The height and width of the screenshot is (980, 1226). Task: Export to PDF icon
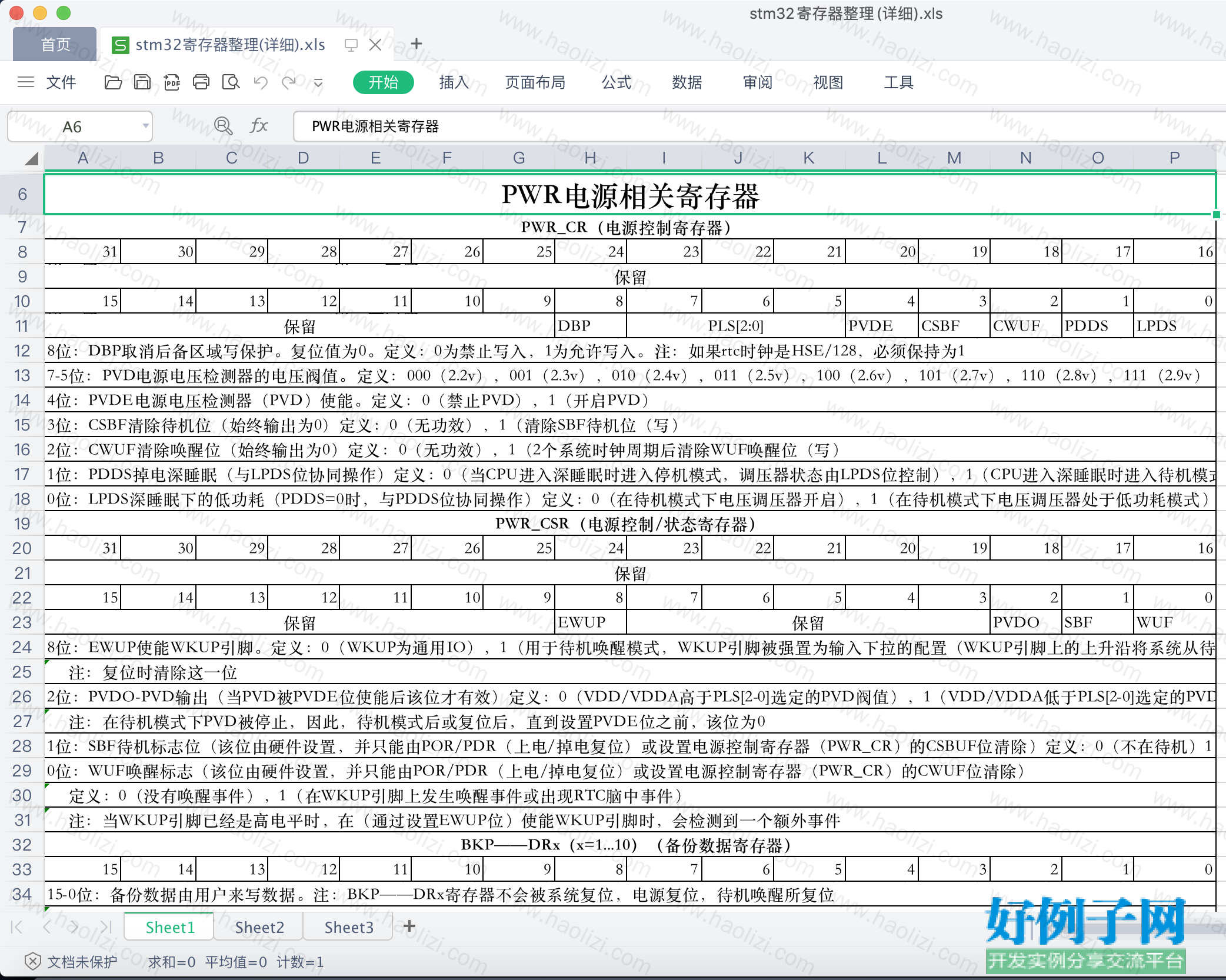pyautogui.click(x=172, y=82)
